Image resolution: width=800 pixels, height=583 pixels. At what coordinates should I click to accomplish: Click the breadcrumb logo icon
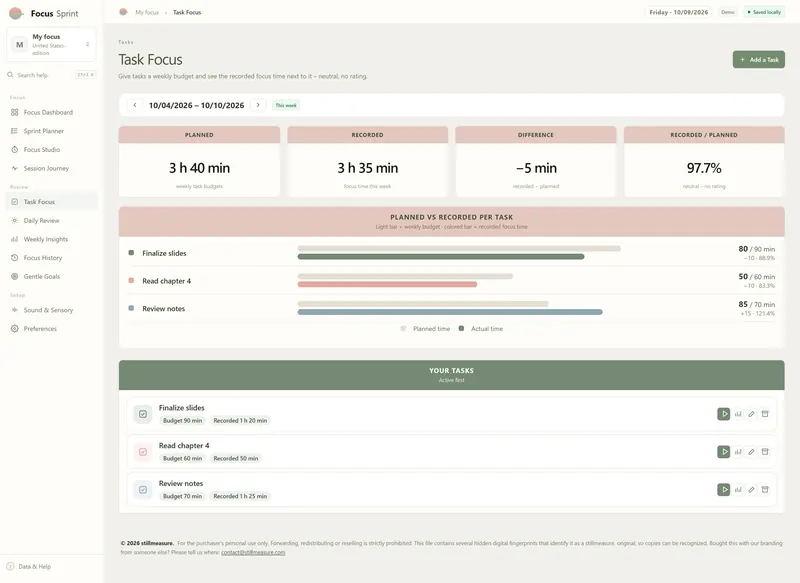[x=123, y=12]
